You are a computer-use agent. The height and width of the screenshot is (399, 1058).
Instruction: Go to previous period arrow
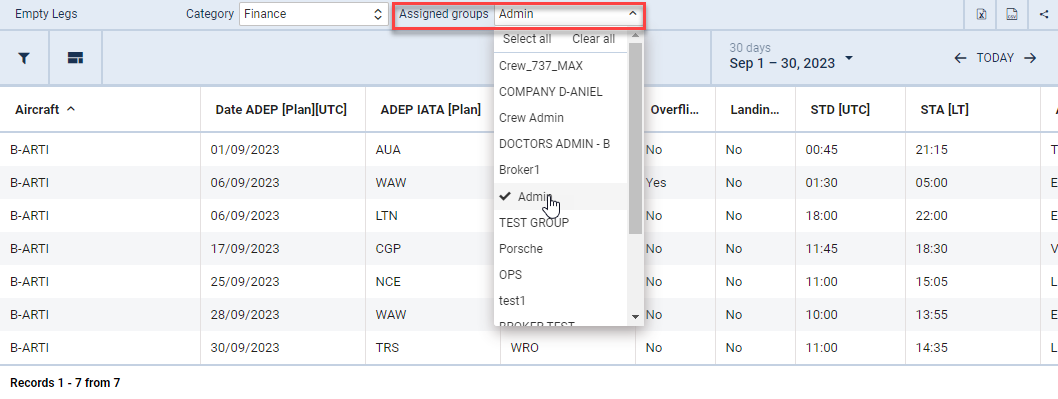[x=960, y=58]
